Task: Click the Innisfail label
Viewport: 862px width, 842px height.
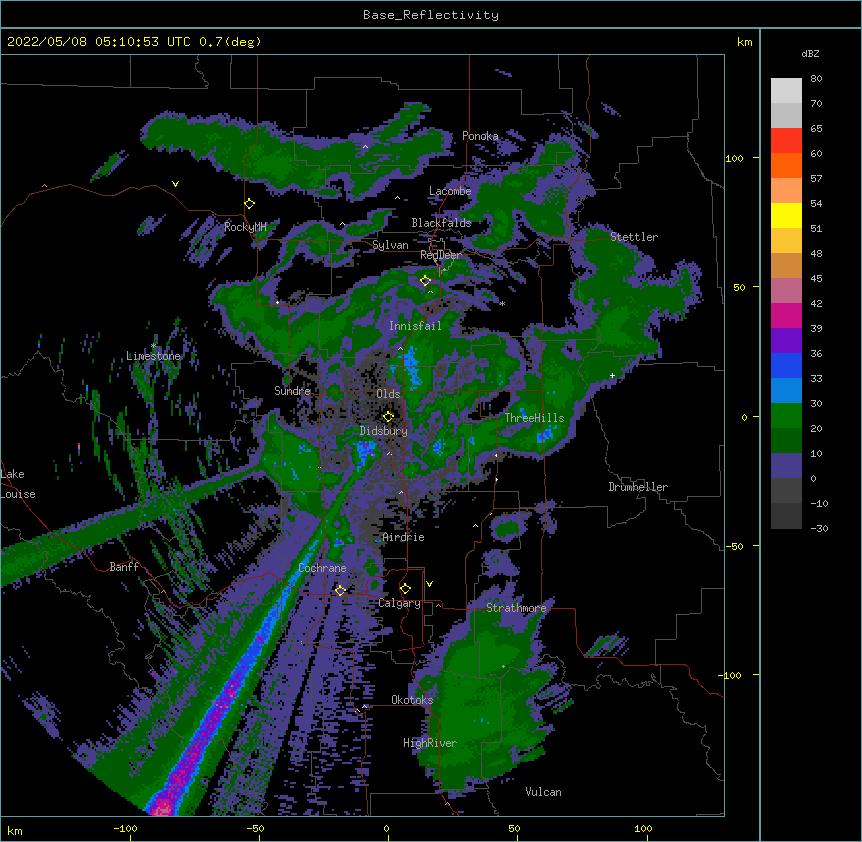Action: 415,326
